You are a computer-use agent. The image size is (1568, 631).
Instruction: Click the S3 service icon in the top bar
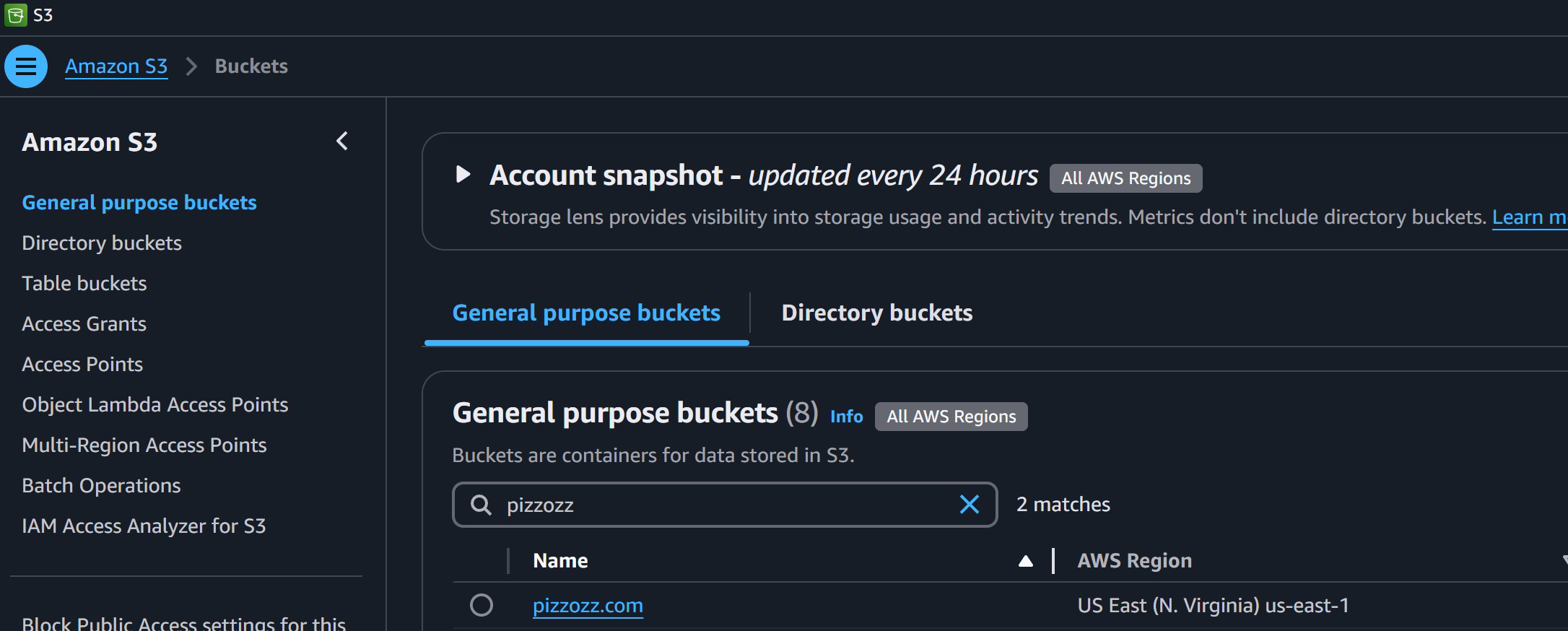click(15, 15)
